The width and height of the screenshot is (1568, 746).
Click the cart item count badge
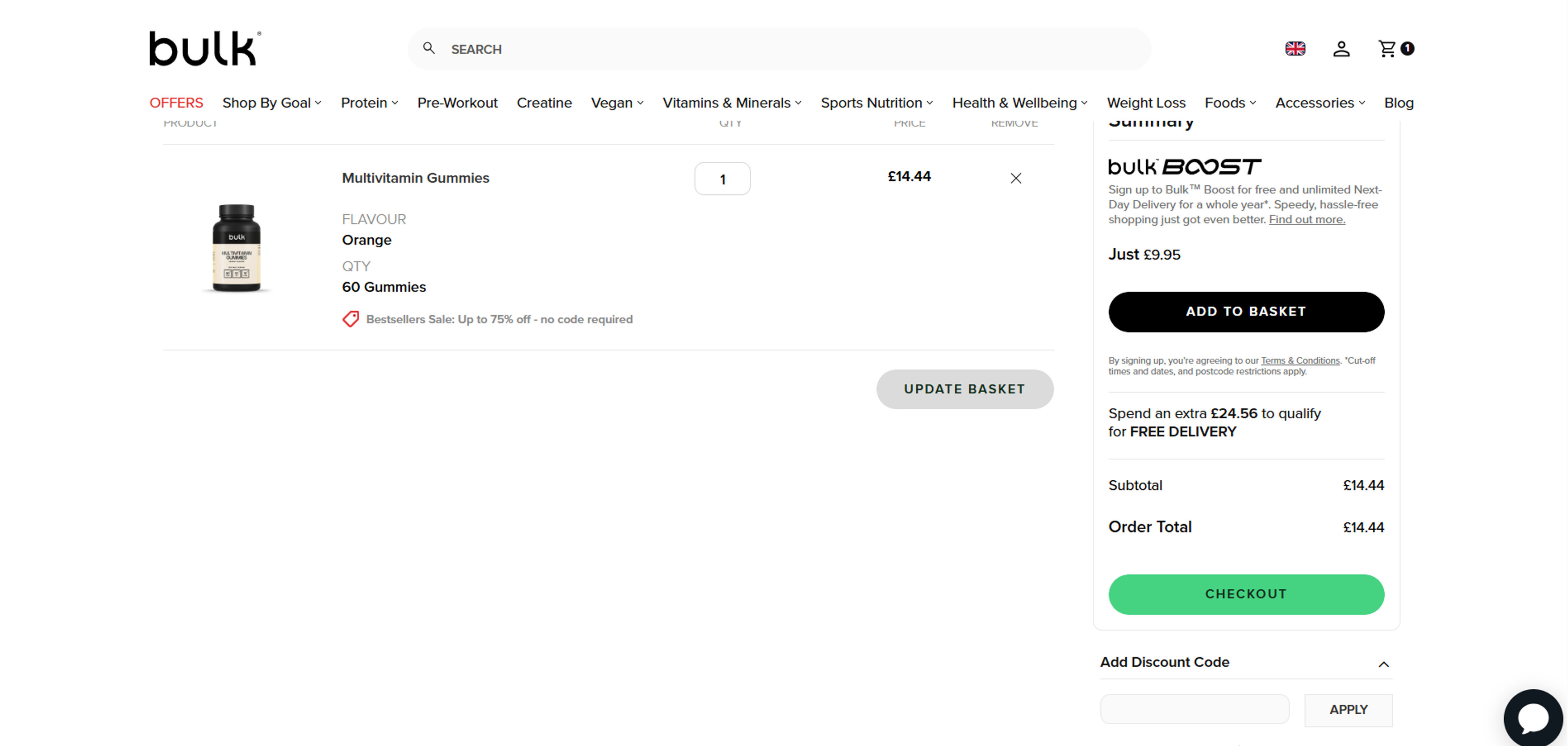[x=1407, y=49]
